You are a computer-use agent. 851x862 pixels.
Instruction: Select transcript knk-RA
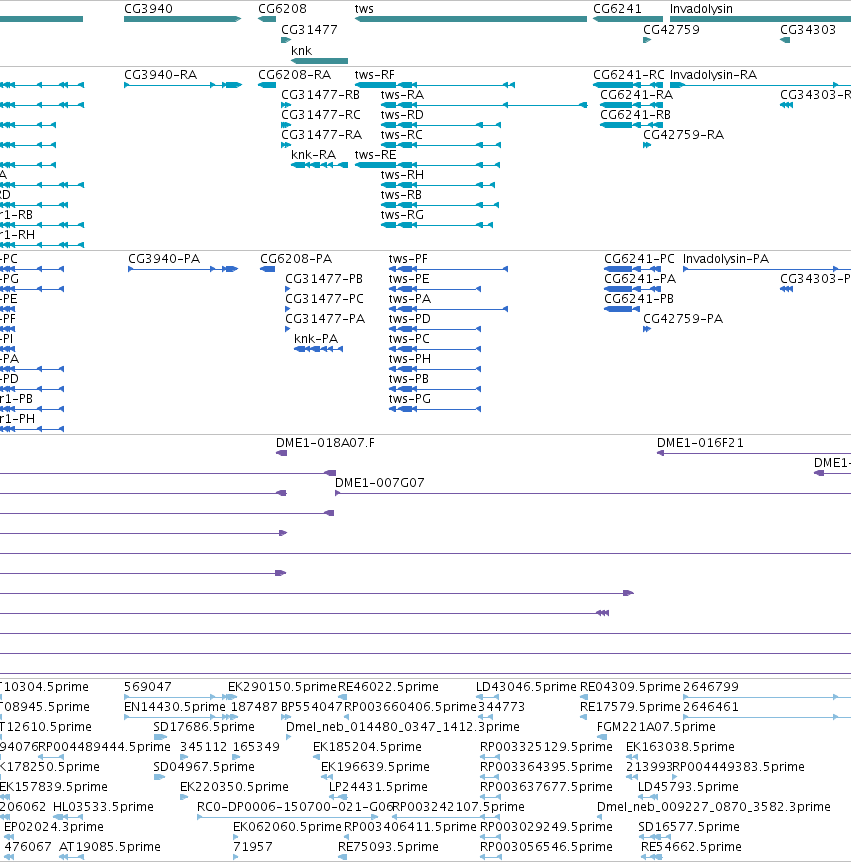tap(313, 154)
